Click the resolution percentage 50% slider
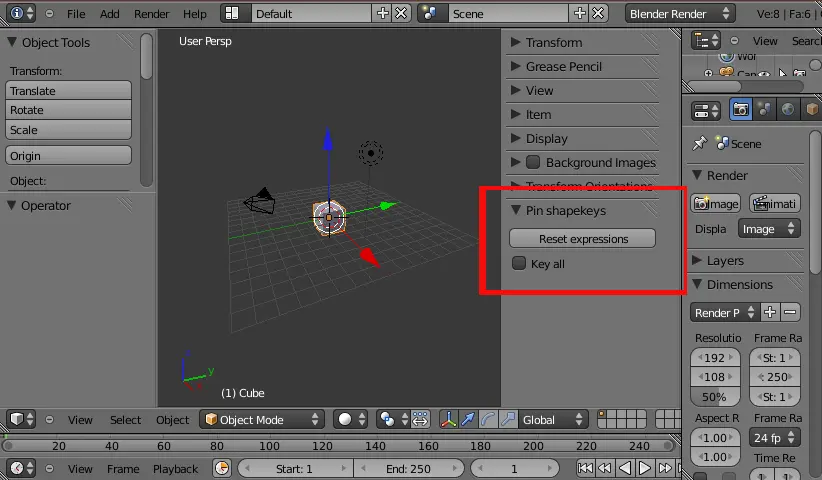This screenshot has height=480, width=822. 714,396
